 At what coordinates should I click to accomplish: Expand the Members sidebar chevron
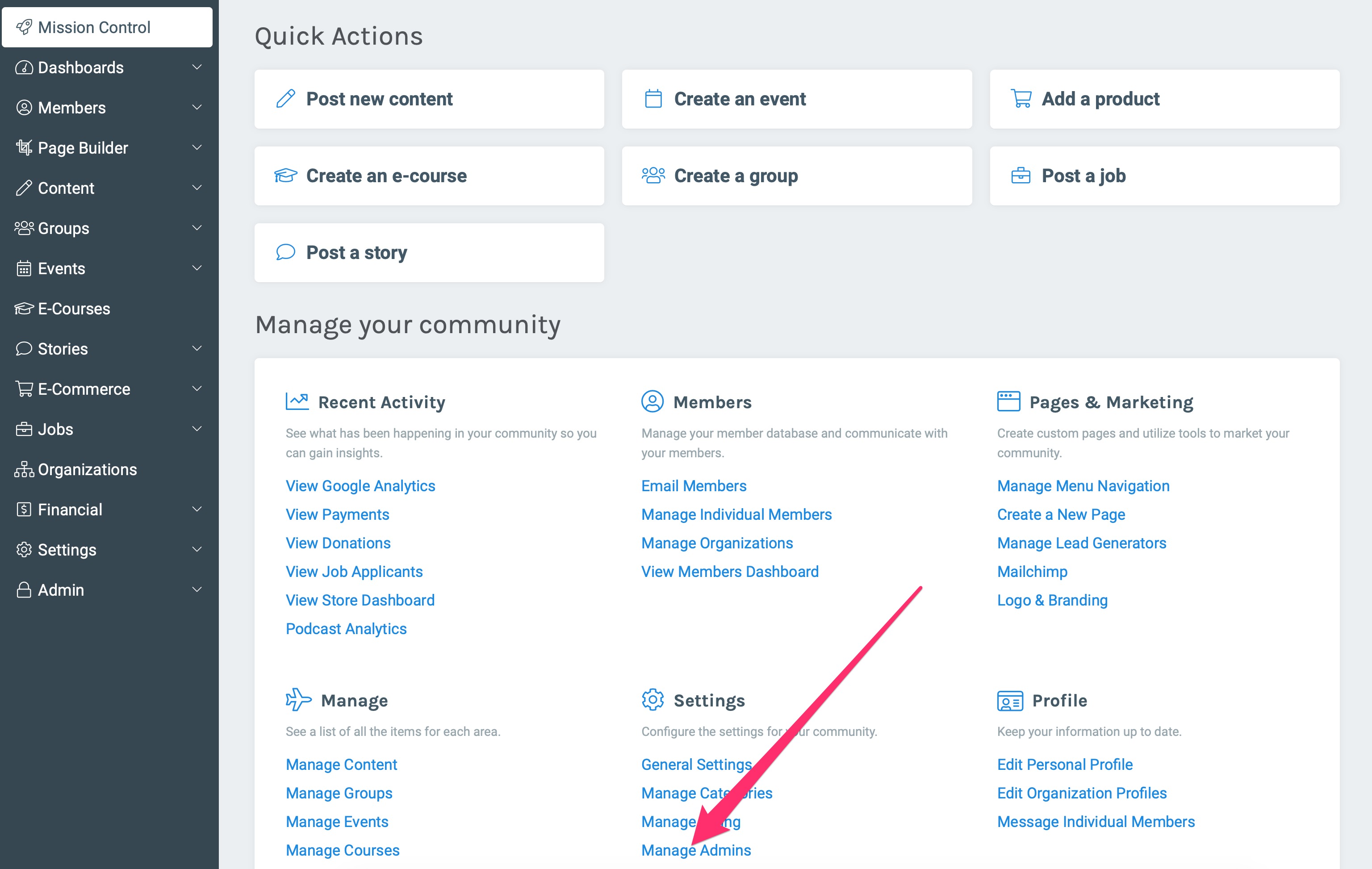pos(197,107)
